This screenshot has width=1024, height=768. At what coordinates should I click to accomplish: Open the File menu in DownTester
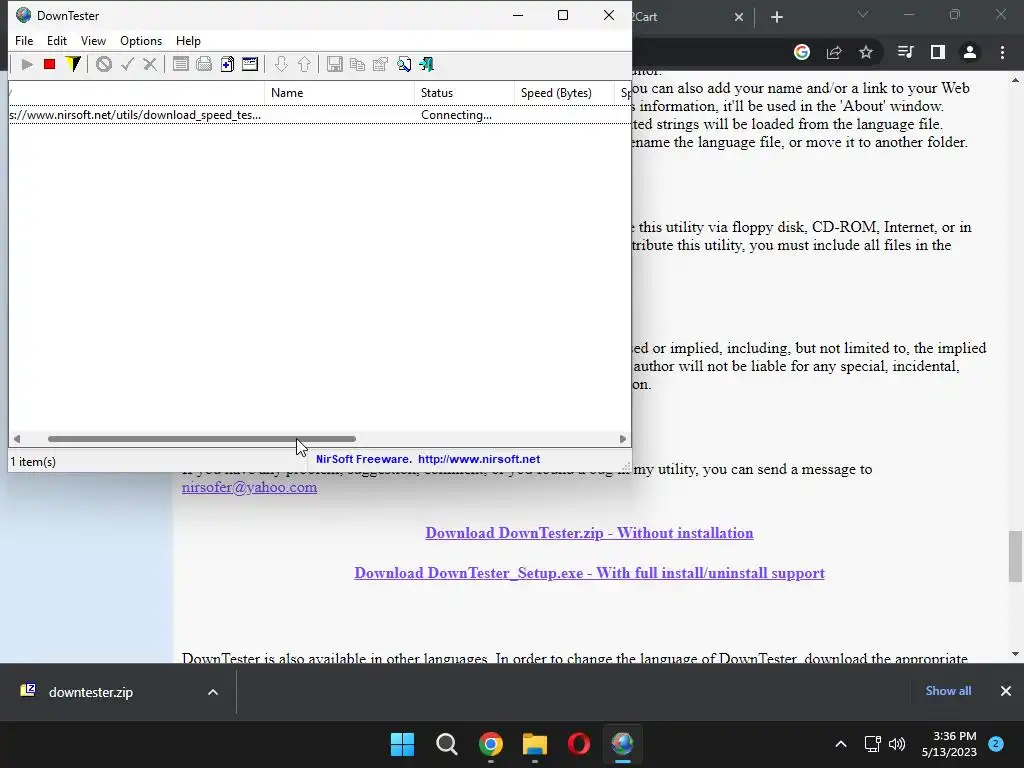pyautogui.click(x=24, y=40)
